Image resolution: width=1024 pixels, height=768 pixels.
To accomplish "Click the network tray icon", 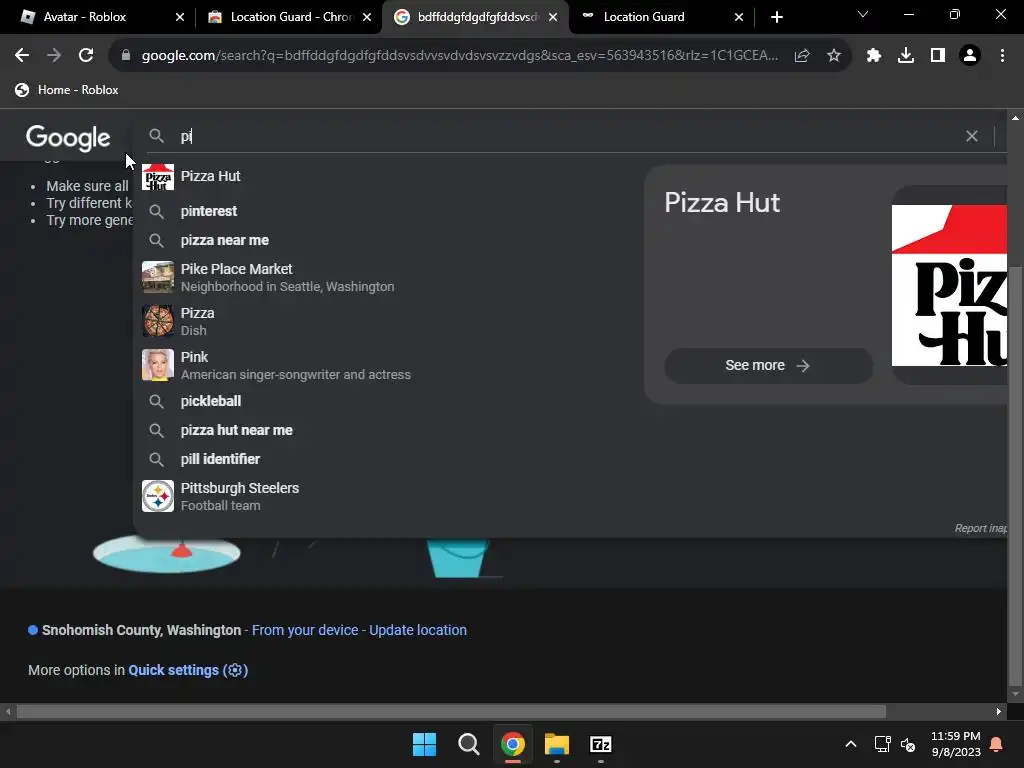I will pos(882,744).
